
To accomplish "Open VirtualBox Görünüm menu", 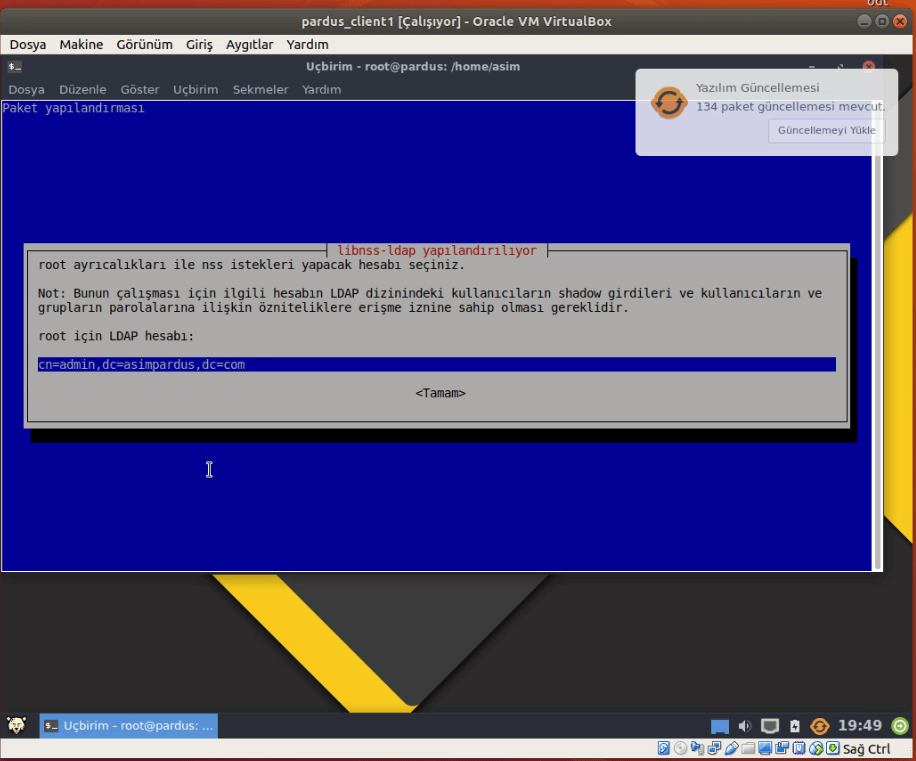I will click(x=144, y=44).
